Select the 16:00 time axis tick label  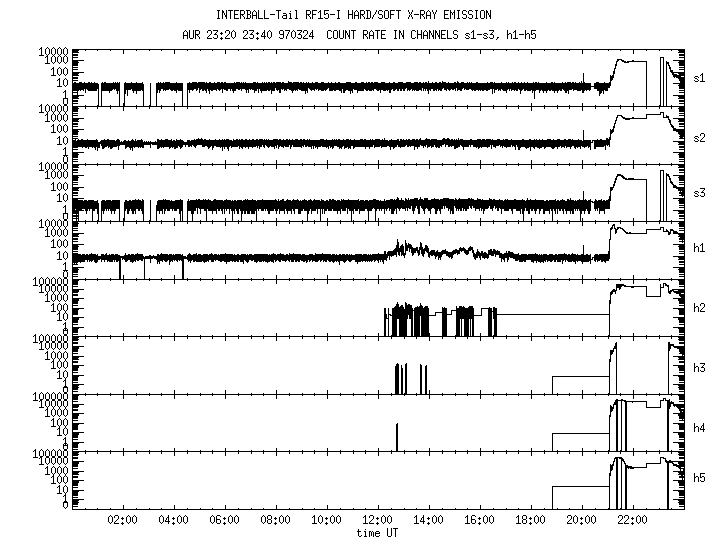tap(479, 521)
